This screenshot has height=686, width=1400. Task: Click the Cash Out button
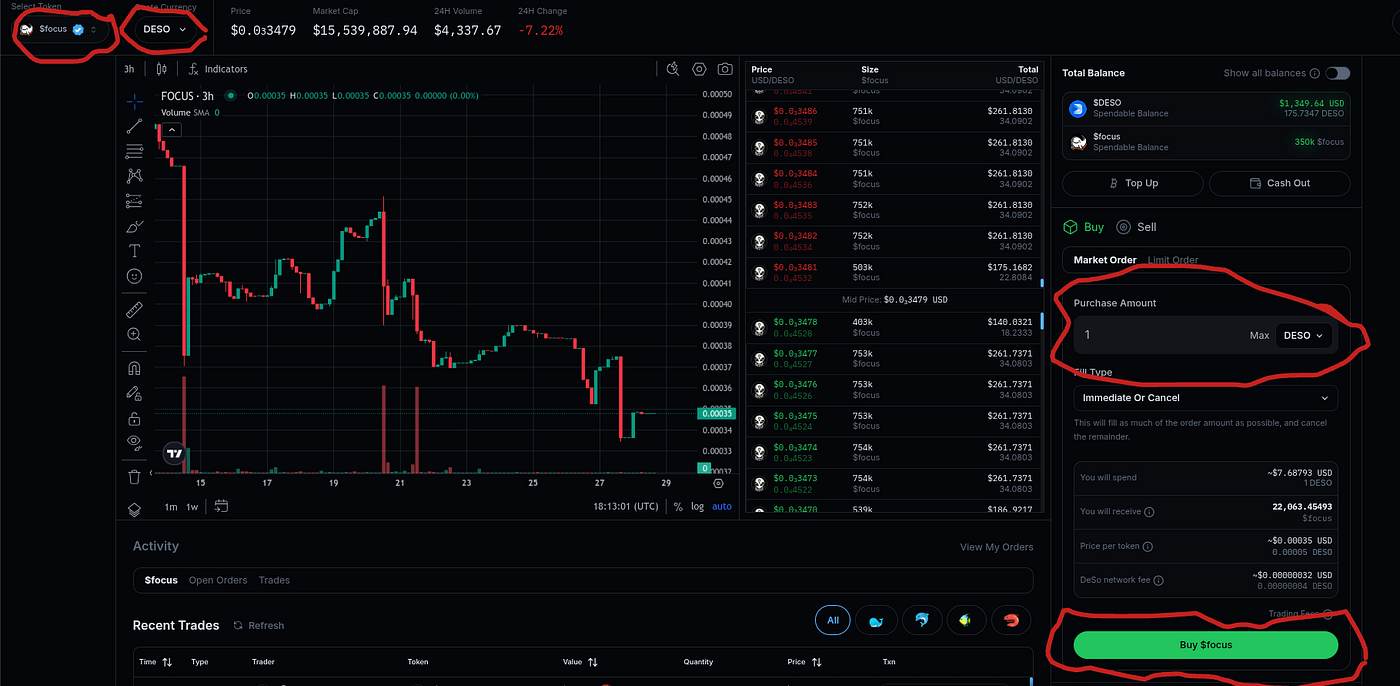pyautogui.click(x=1279, y=183)
